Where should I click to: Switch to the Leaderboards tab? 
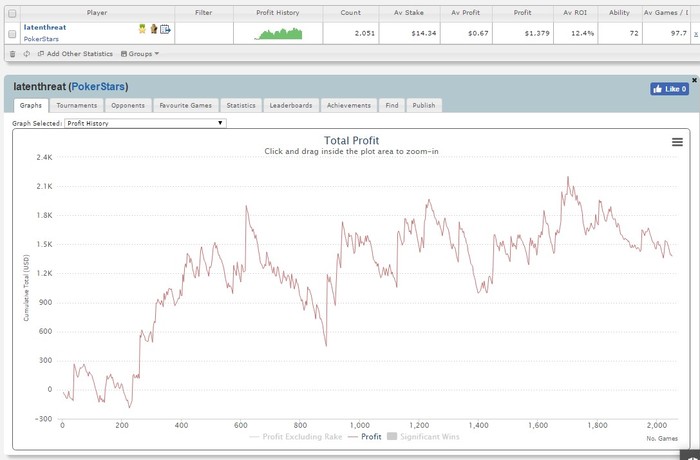[291, 105]
